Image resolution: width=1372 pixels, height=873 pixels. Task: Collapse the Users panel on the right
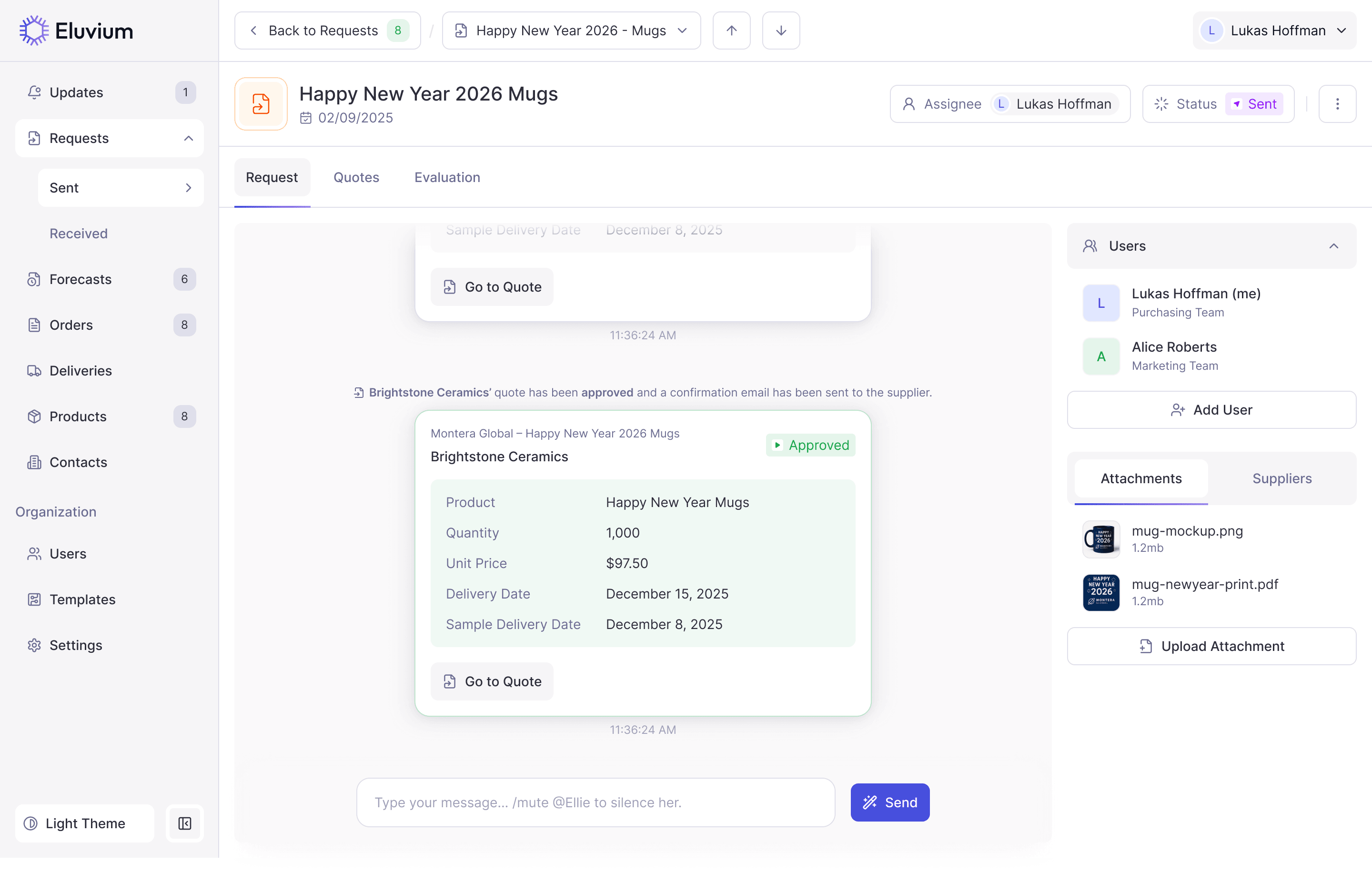1333,245
